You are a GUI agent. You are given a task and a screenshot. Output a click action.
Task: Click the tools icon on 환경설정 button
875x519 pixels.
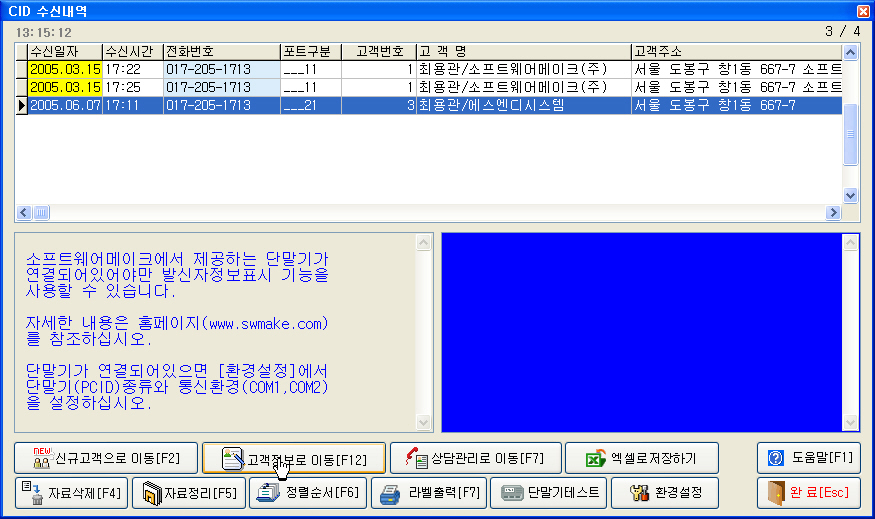click(639, 493)
